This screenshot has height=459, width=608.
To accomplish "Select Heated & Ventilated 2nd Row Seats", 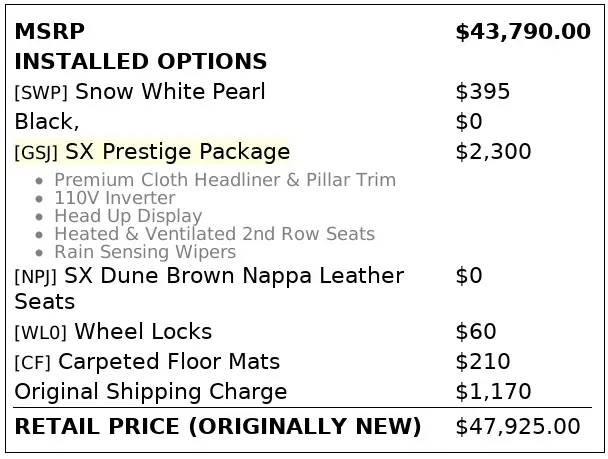I will (x=214, y=234).
